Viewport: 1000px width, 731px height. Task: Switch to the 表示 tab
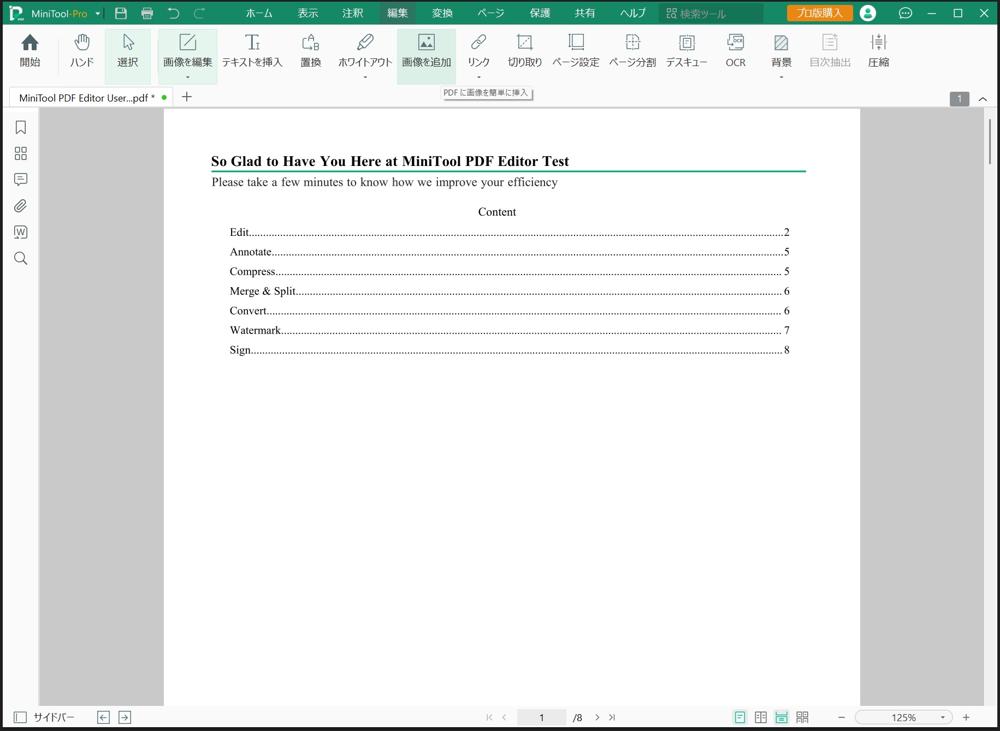pyautogui.click(x=307, y=13)
